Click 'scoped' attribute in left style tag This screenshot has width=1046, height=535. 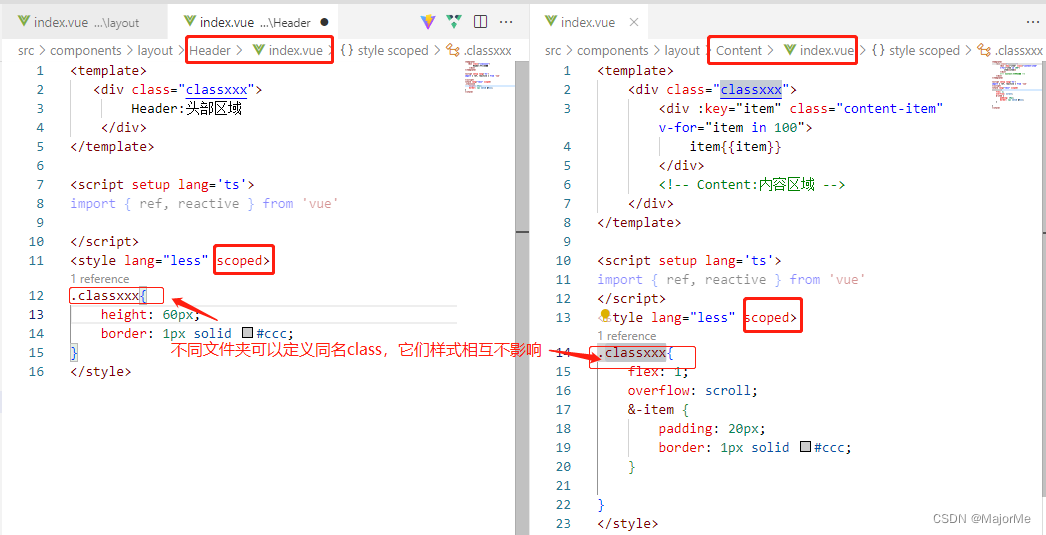[239, 261]
